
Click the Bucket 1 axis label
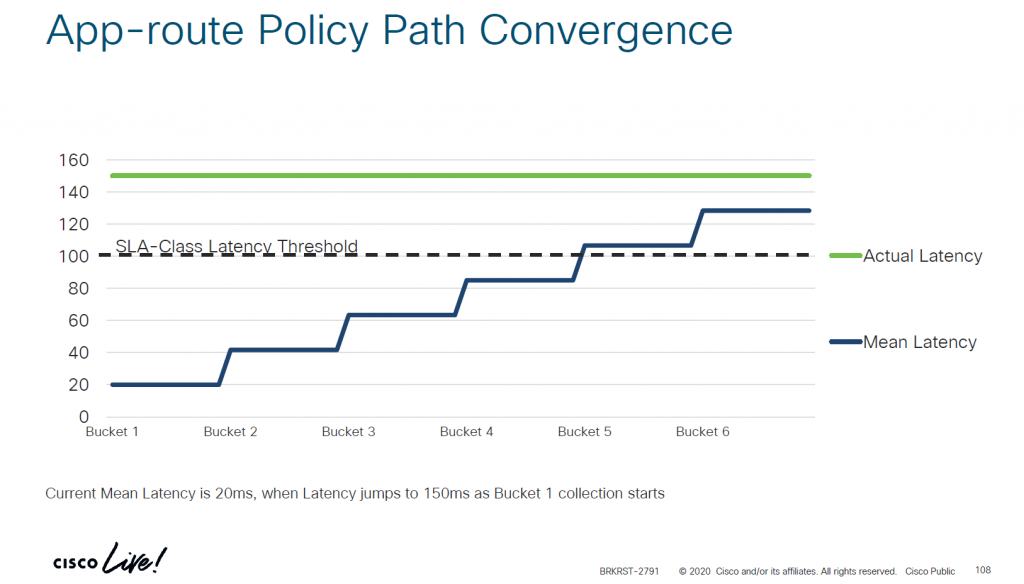112,432
